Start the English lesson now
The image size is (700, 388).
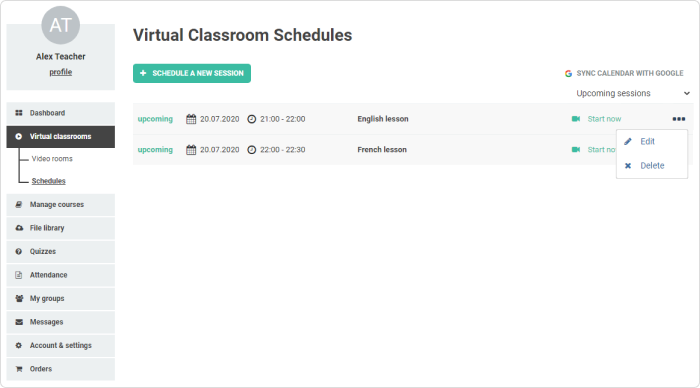[604, 119]
